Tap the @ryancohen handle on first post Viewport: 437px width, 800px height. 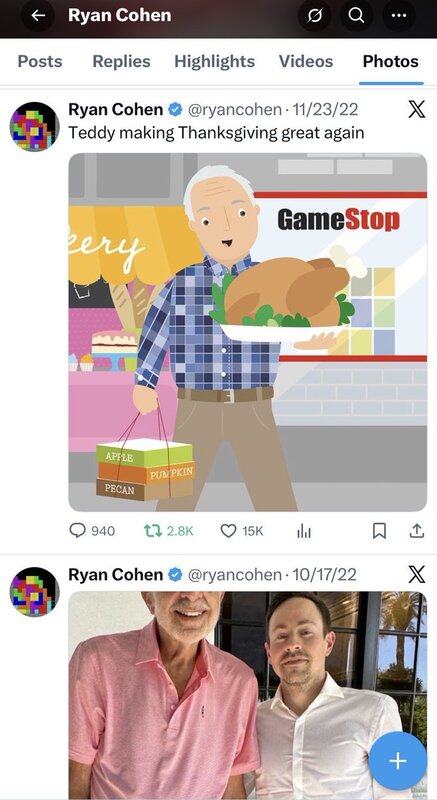[234, 109]
